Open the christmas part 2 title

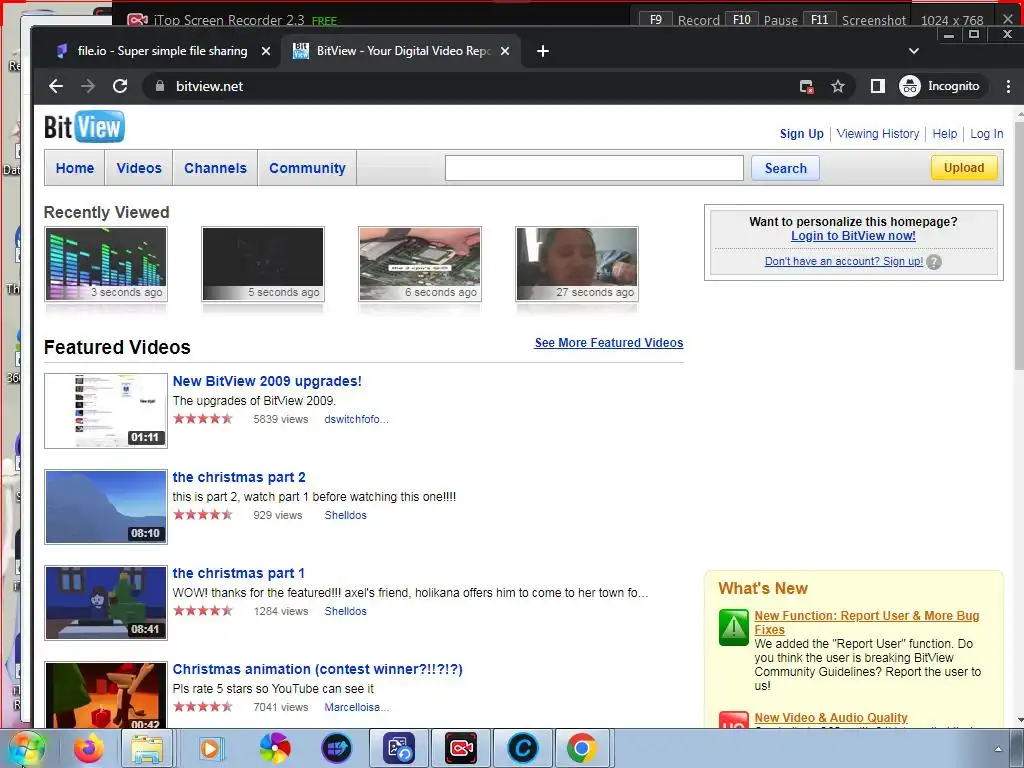[239, 477]
